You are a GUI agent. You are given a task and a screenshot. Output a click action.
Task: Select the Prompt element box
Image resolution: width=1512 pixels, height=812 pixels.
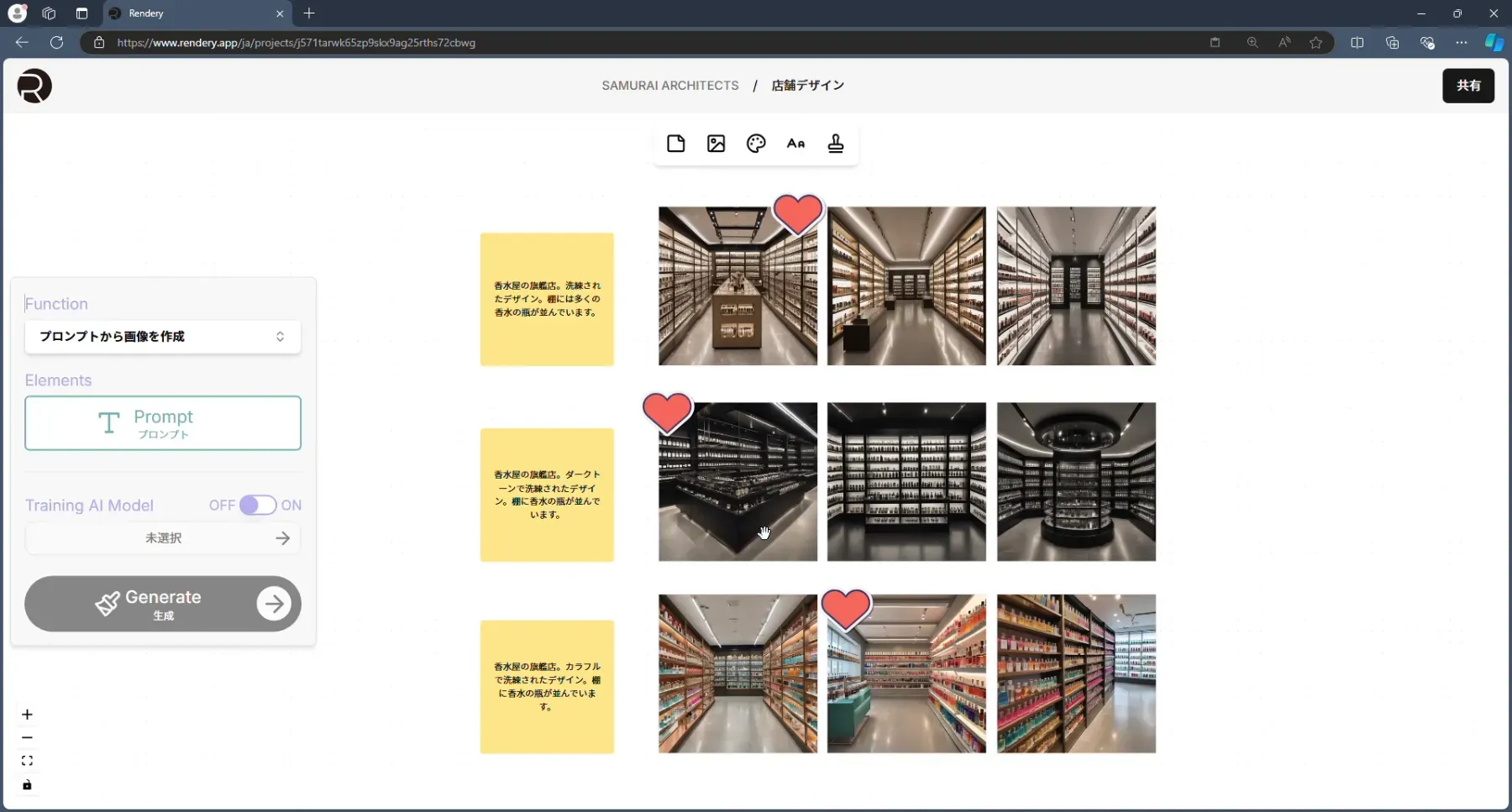point(162,423)
